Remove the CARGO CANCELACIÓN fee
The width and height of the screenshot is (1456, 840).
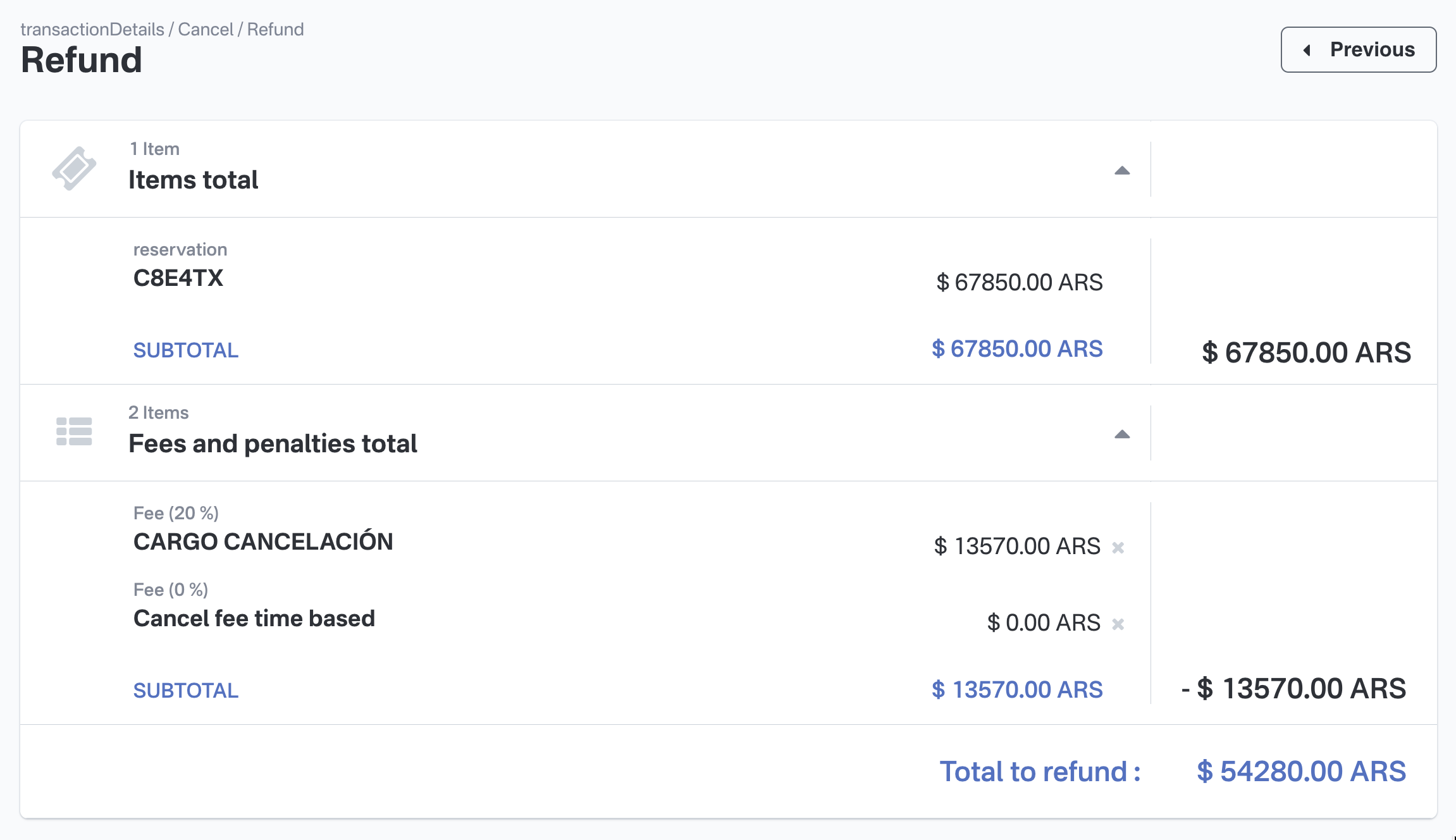(x=1118, y=548)
